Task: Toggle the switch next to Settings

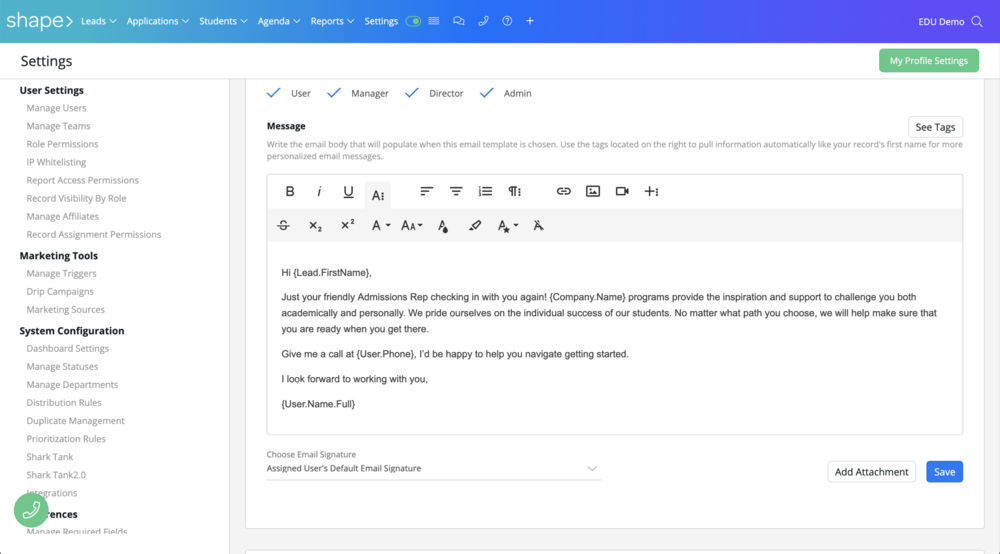Action: coord(413,21)
